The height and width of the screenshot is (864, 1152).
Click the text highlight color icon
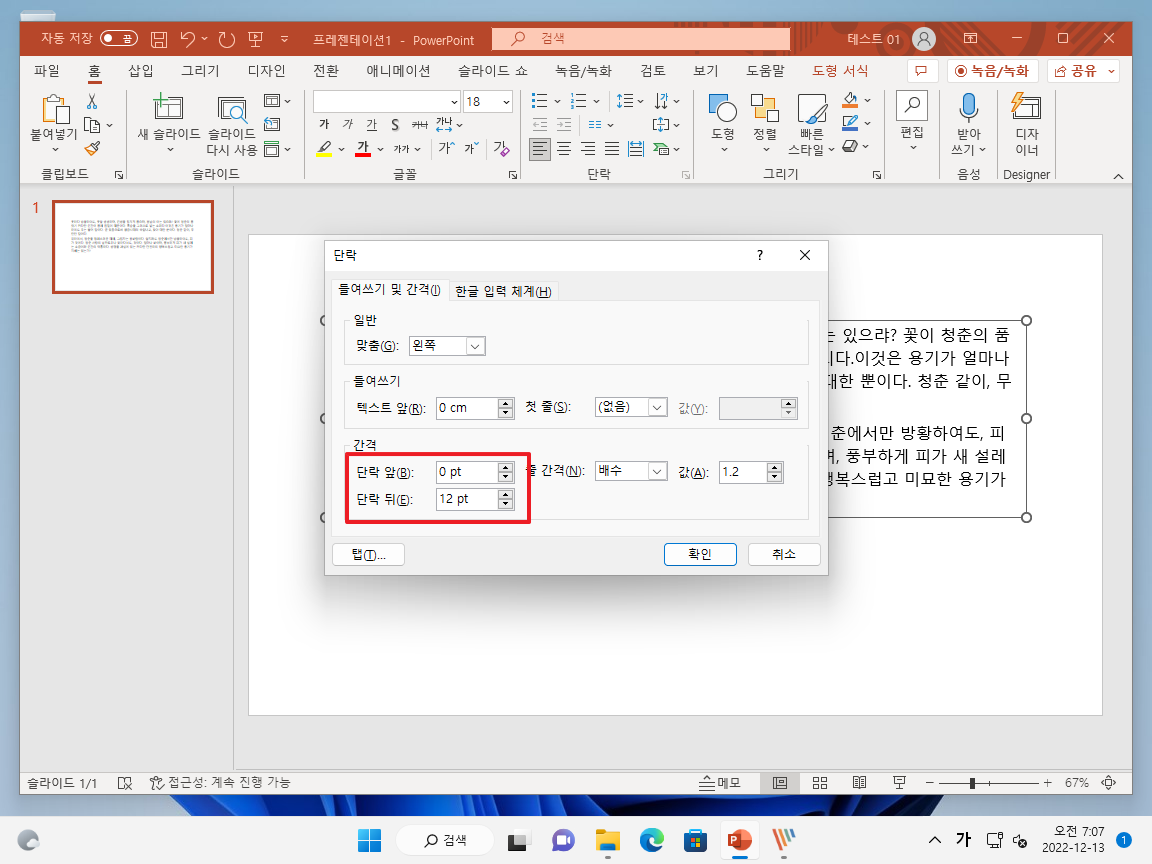[x=324, y=148]
